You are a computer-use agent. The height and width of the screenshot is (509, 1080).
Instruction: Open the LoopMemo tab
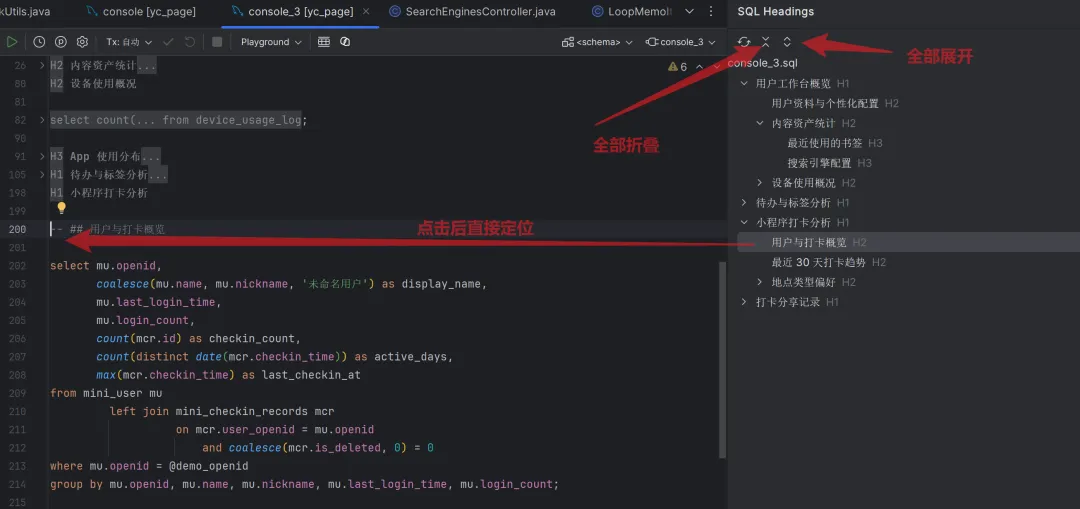pyautogui.click(x=633, y=12)
